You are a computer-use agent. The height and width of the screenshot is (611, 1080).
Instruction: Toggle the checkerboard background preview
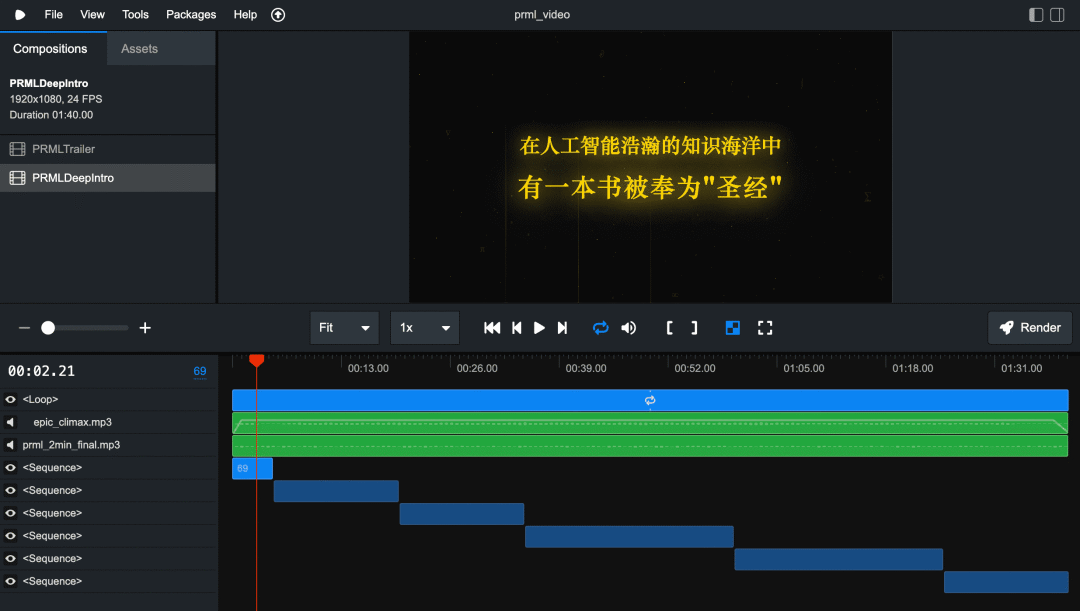tap(732, 327)
